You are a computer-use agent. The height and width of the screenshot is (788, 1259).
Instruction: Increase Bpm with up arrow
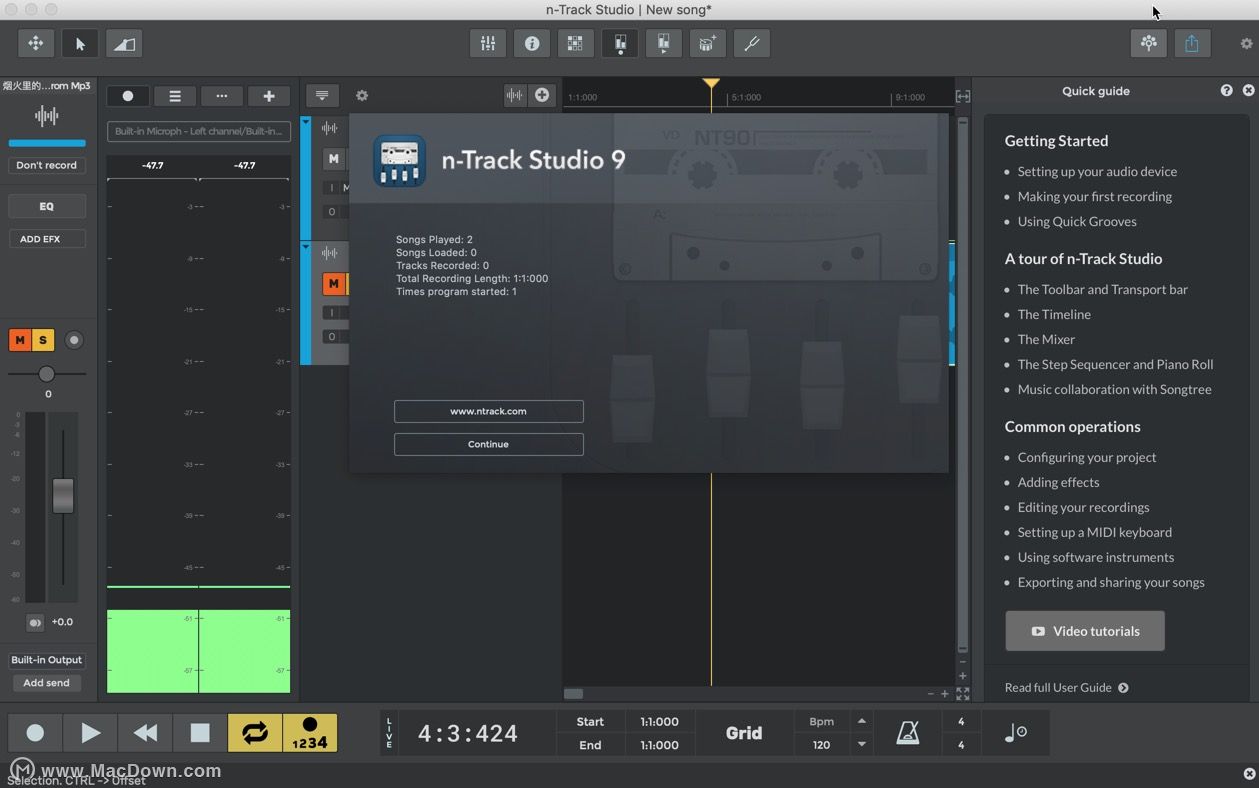coord(862,721)
